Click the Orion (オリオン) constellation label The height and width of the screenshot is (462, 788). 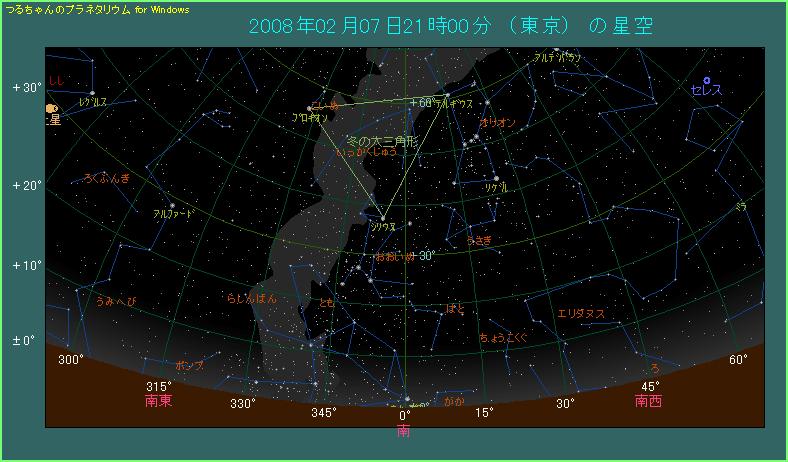(x=498, y=122)
